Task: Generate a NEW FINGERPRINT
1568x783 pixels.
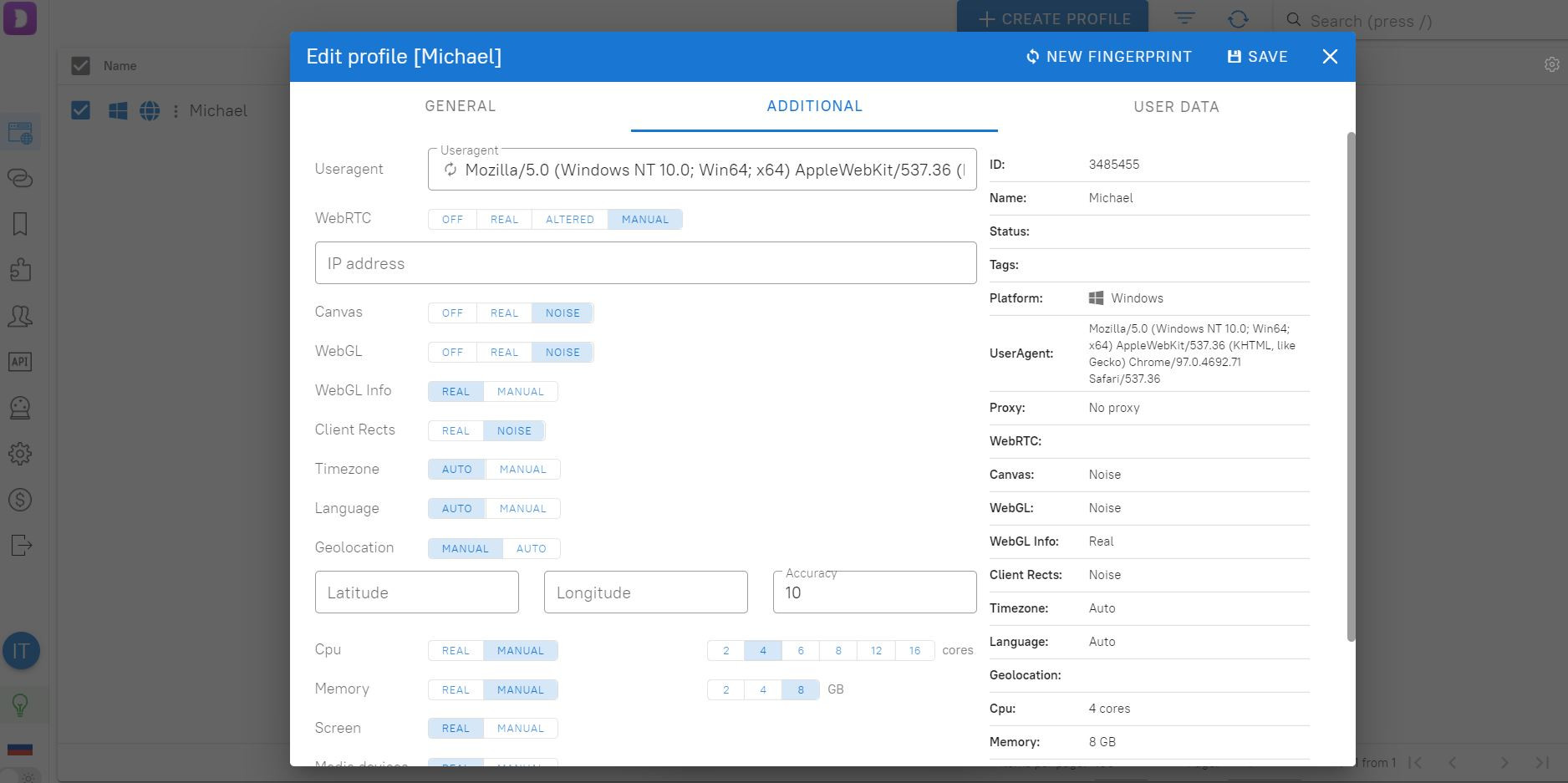Action: tap(1108, 57)
